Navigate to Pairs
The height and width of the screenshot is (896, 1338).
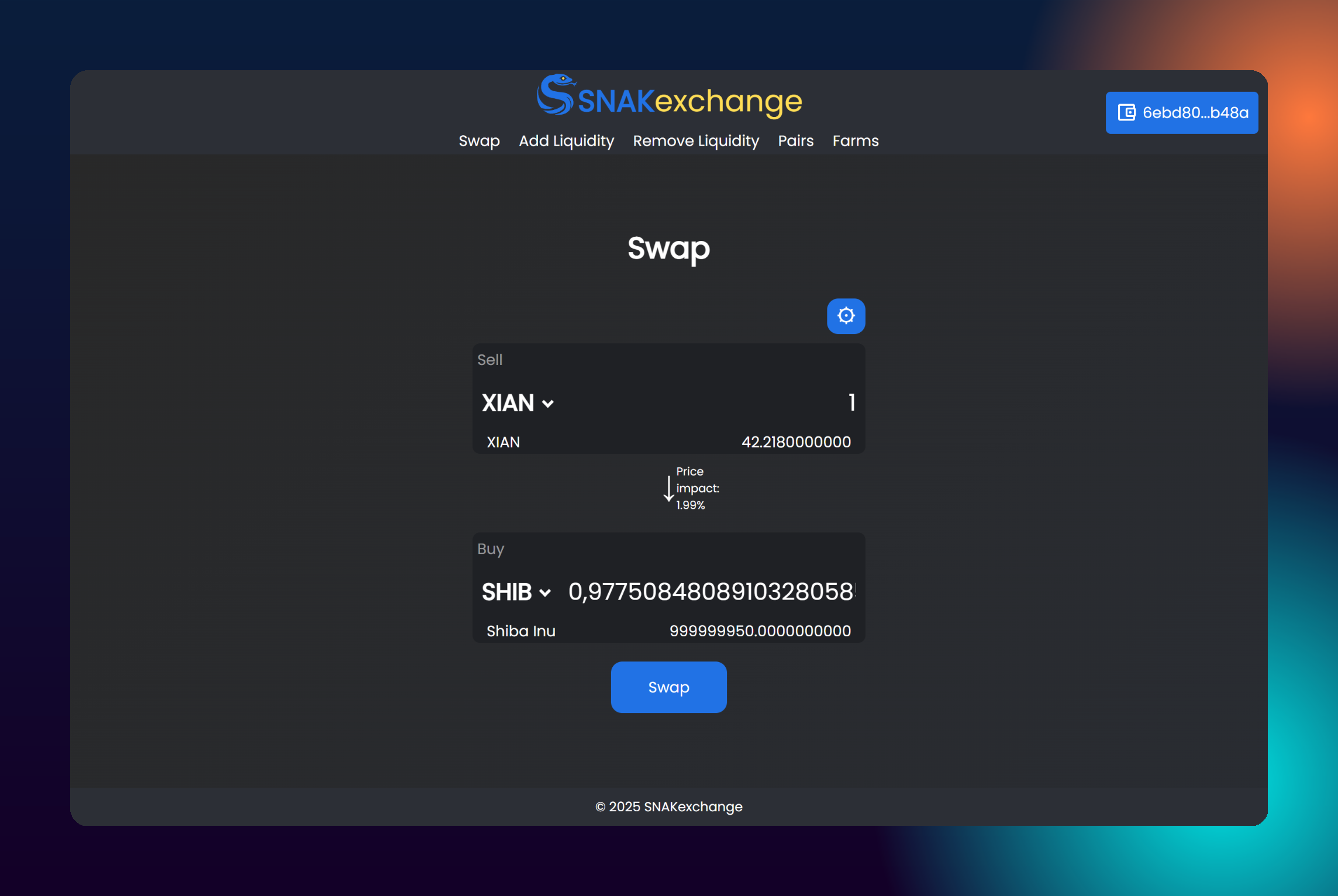tap(795, 141)
